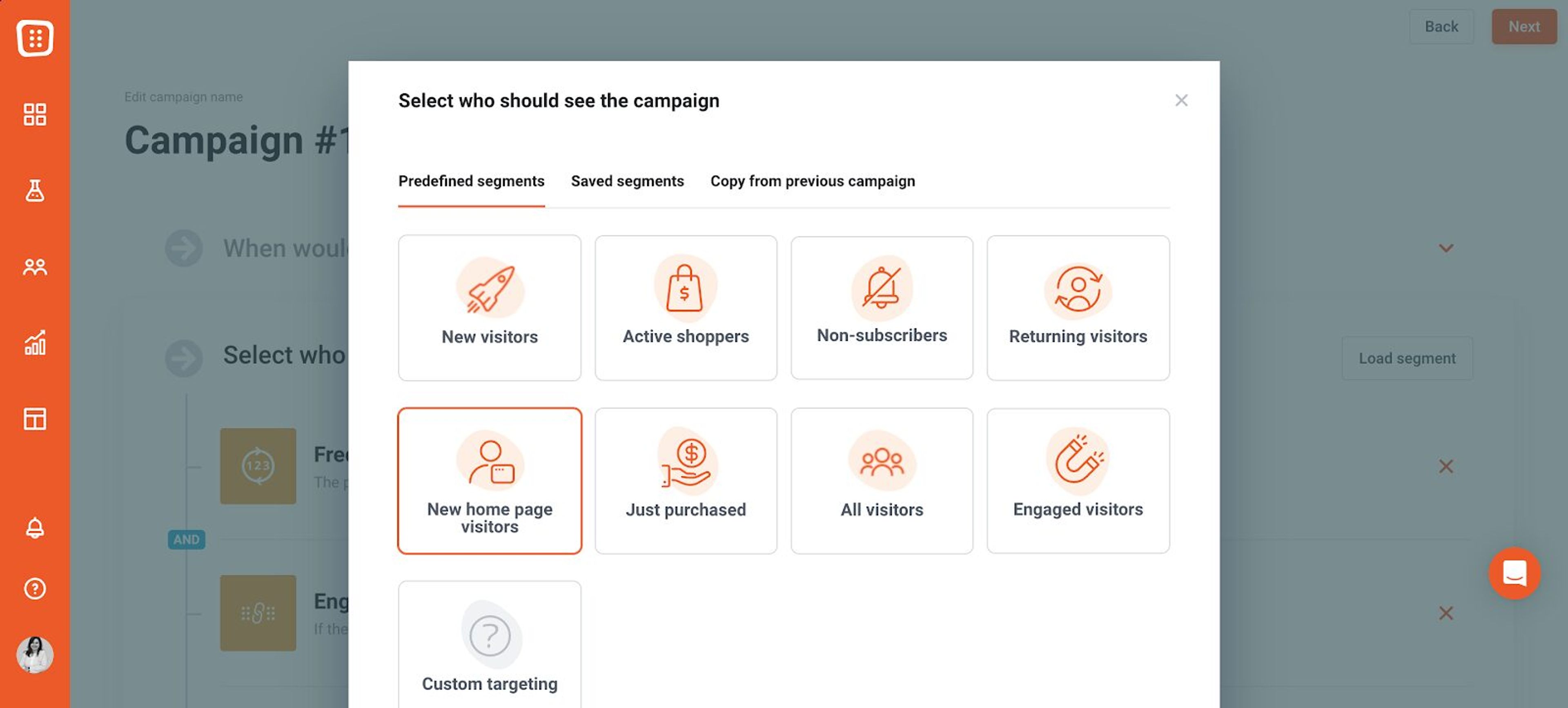This screenshot has height=708, width=1568.
Task: Click the Next button
Action: coord(1524,26)
